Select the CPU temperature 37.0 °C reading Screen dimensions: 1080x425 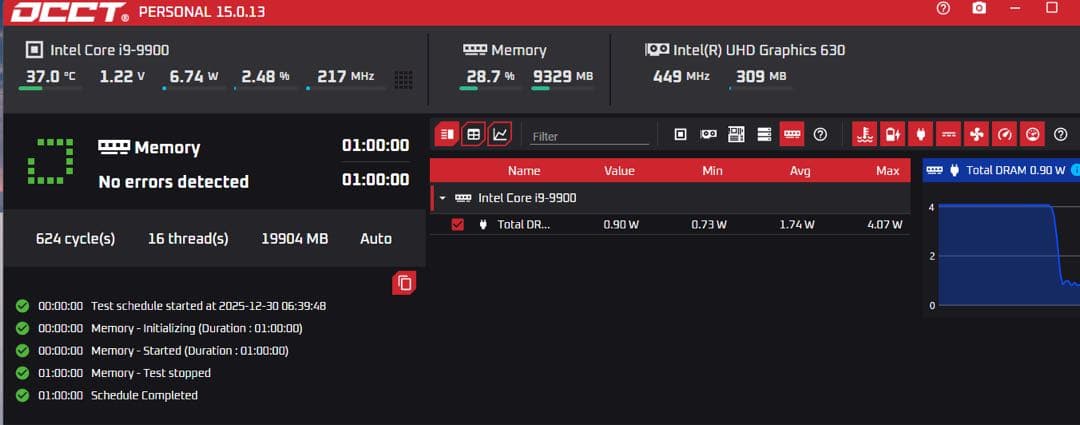[x=51, y=76]
